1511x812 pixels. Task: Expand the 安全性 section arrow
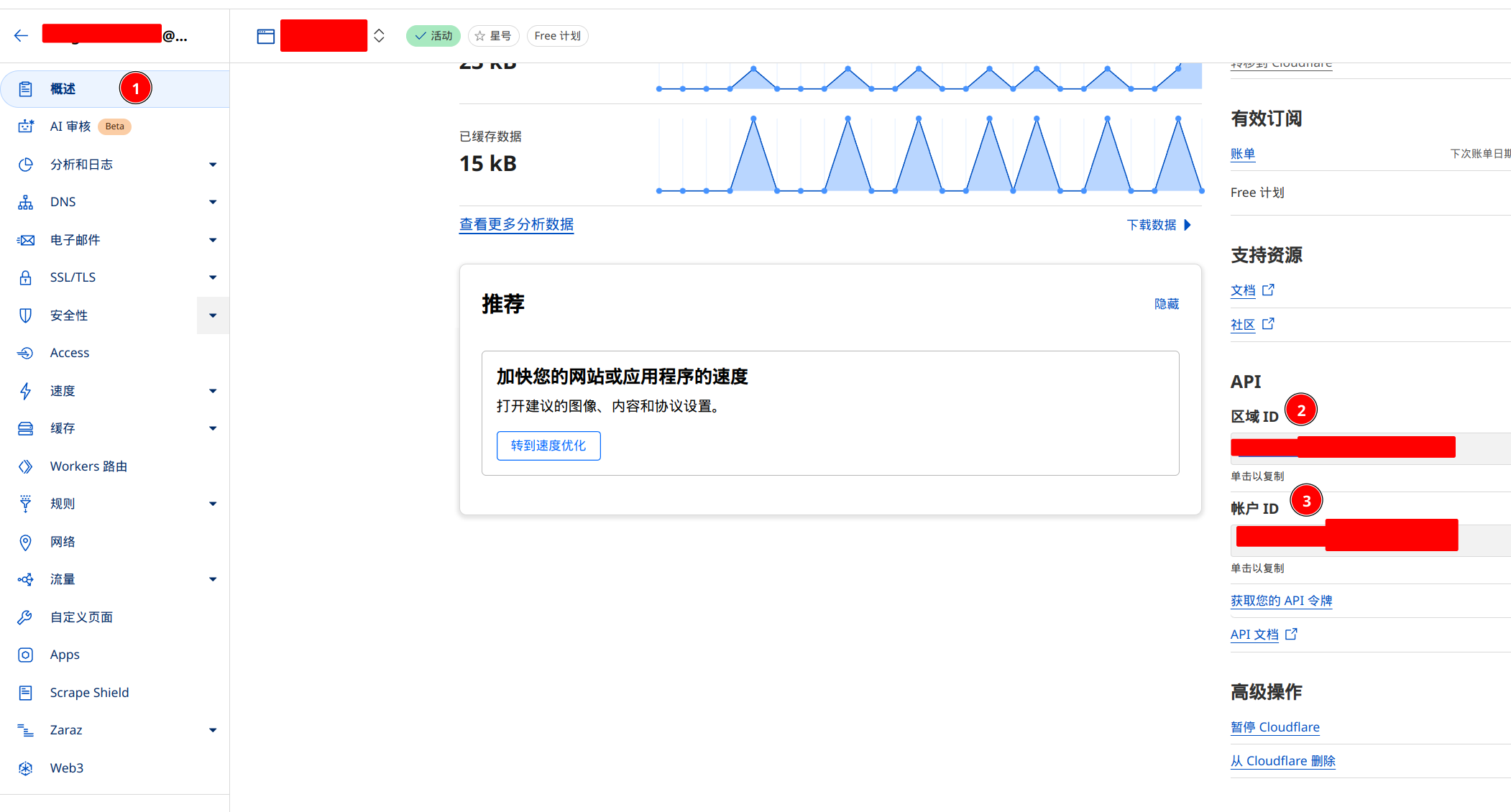tap(213, 315)
